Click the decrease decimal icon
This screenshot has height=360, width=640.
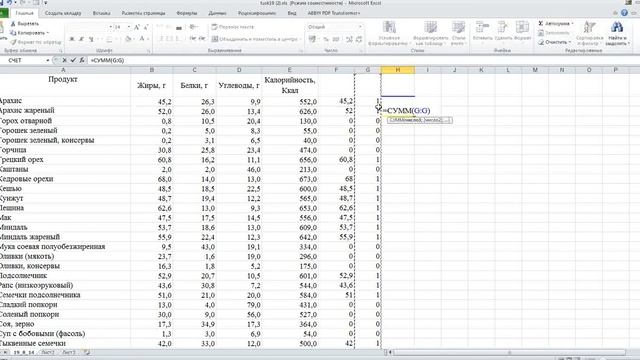pyautogui.click(x=359, y=39)
